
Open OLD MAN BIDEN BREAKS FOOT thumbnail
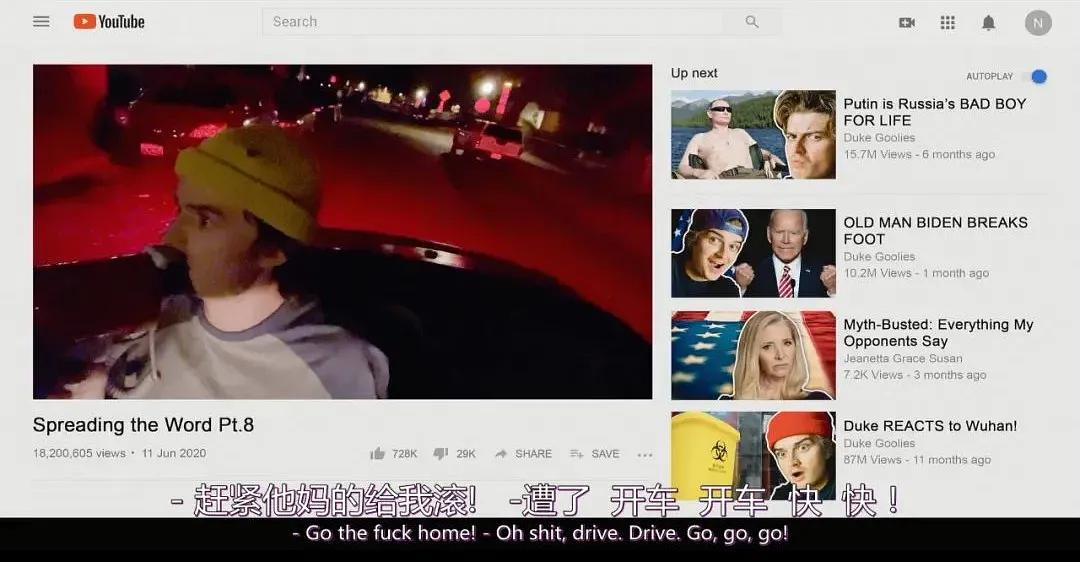tap(753, 253)
